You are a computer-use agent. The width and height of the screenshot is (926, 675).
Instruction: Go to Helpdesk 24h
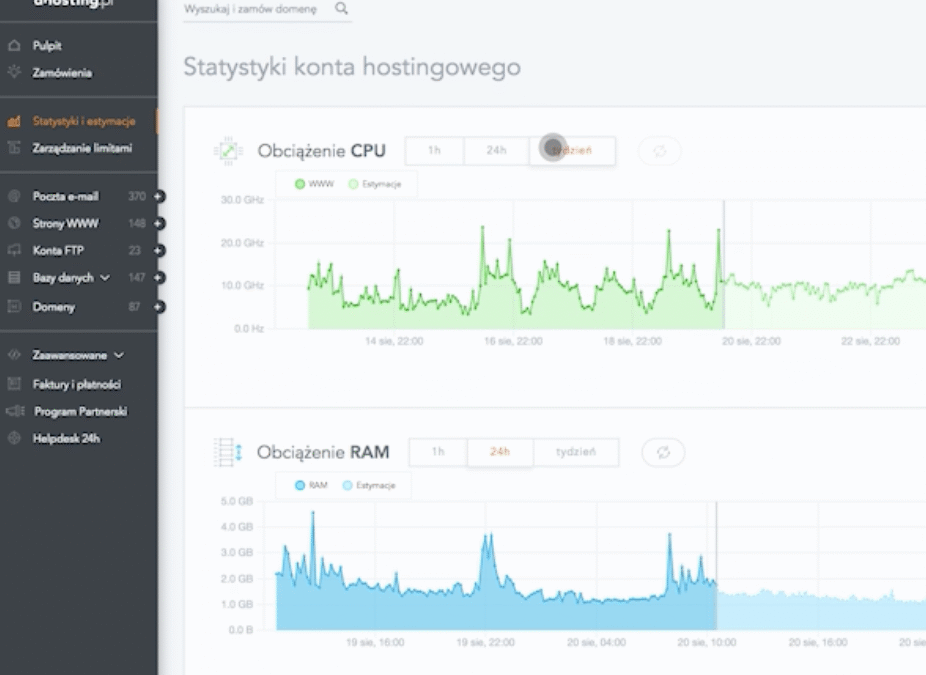[66, 438]
